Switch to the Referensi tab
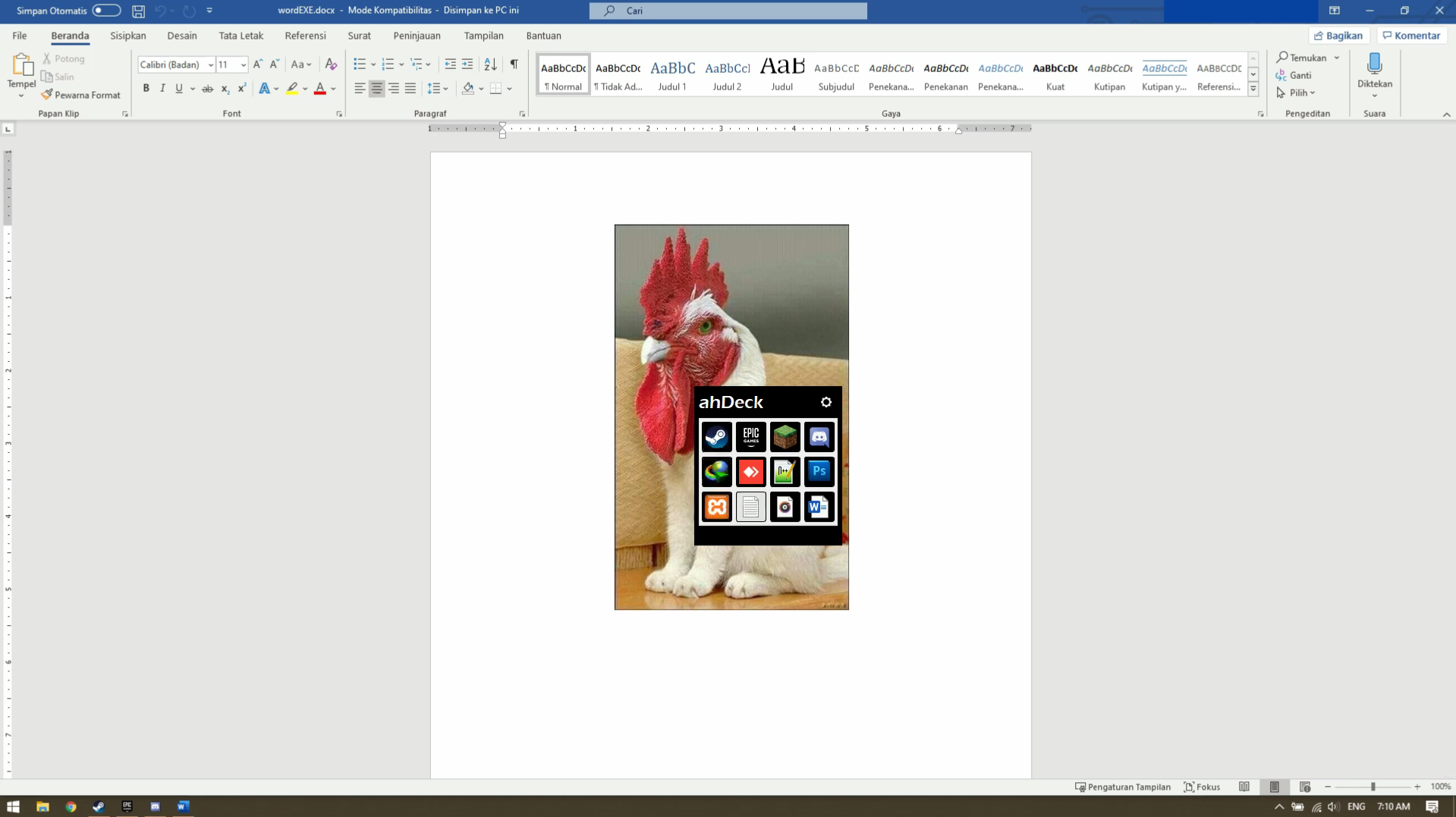The image size is (1456, 817). pos(306,36)
